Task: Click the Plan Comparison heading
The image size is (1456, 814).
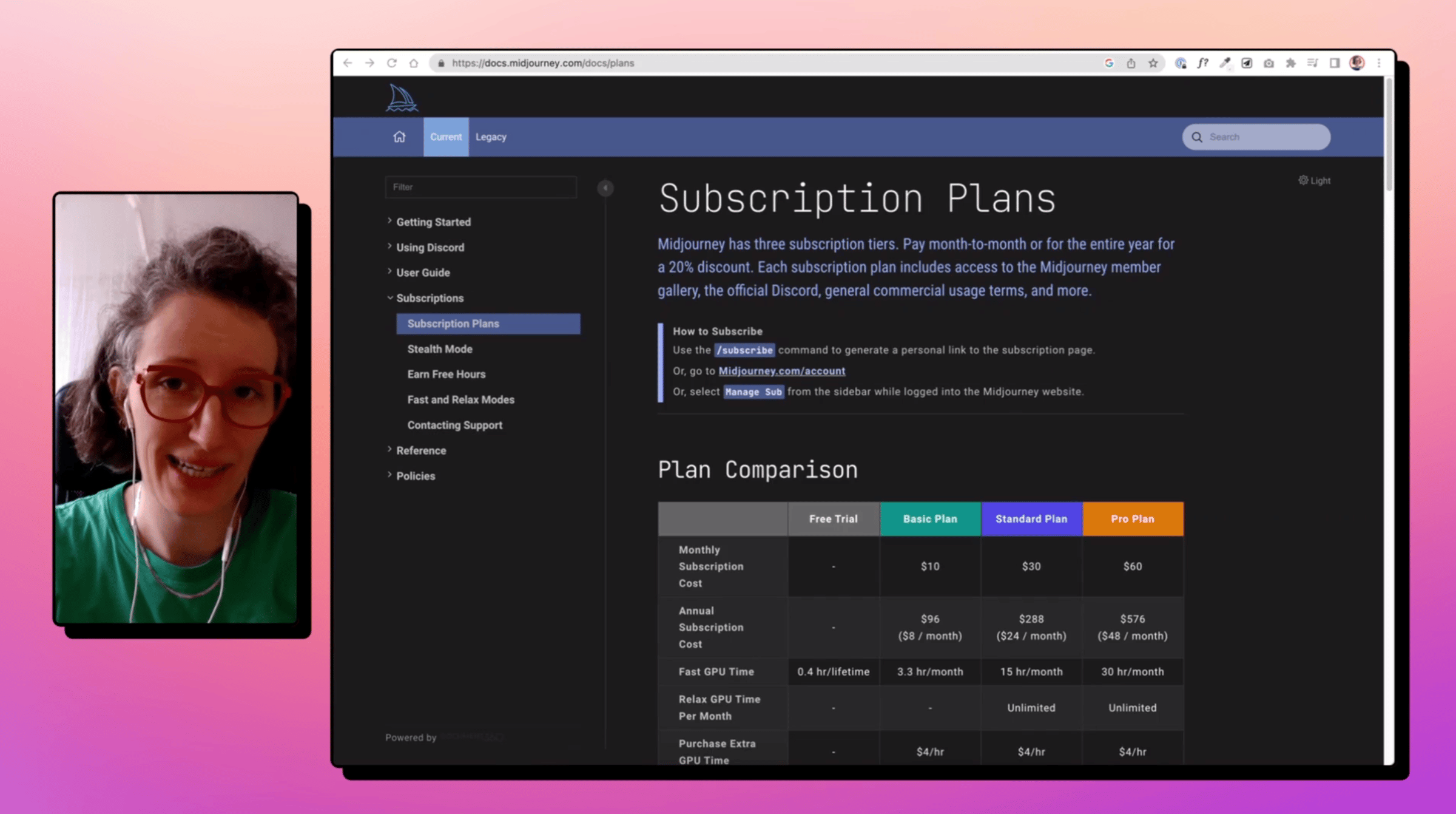Action: coord(758,470)
